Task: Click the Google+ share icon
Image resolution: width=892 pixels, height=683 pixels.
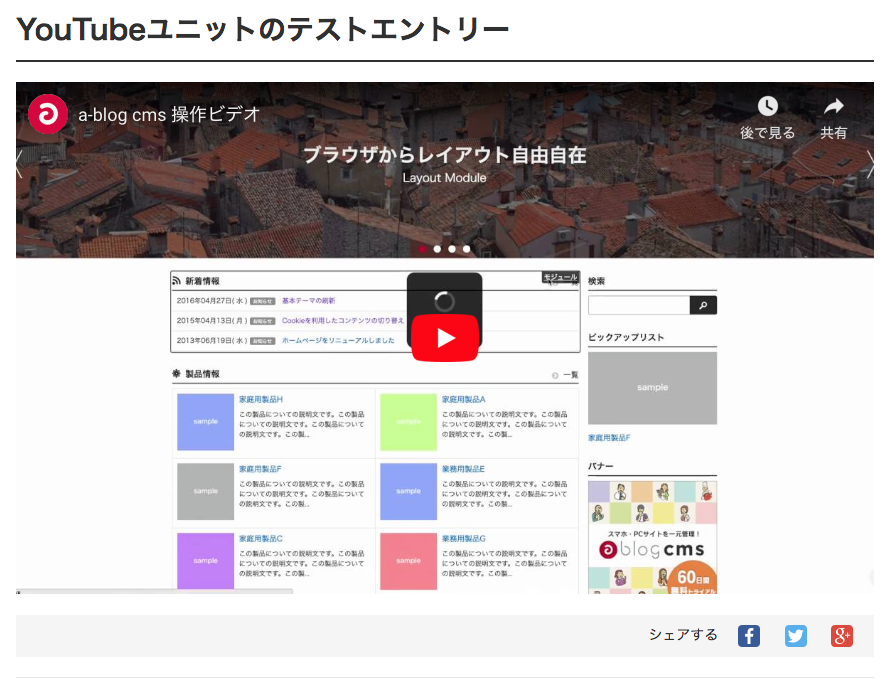Action: tap(841, 635)
